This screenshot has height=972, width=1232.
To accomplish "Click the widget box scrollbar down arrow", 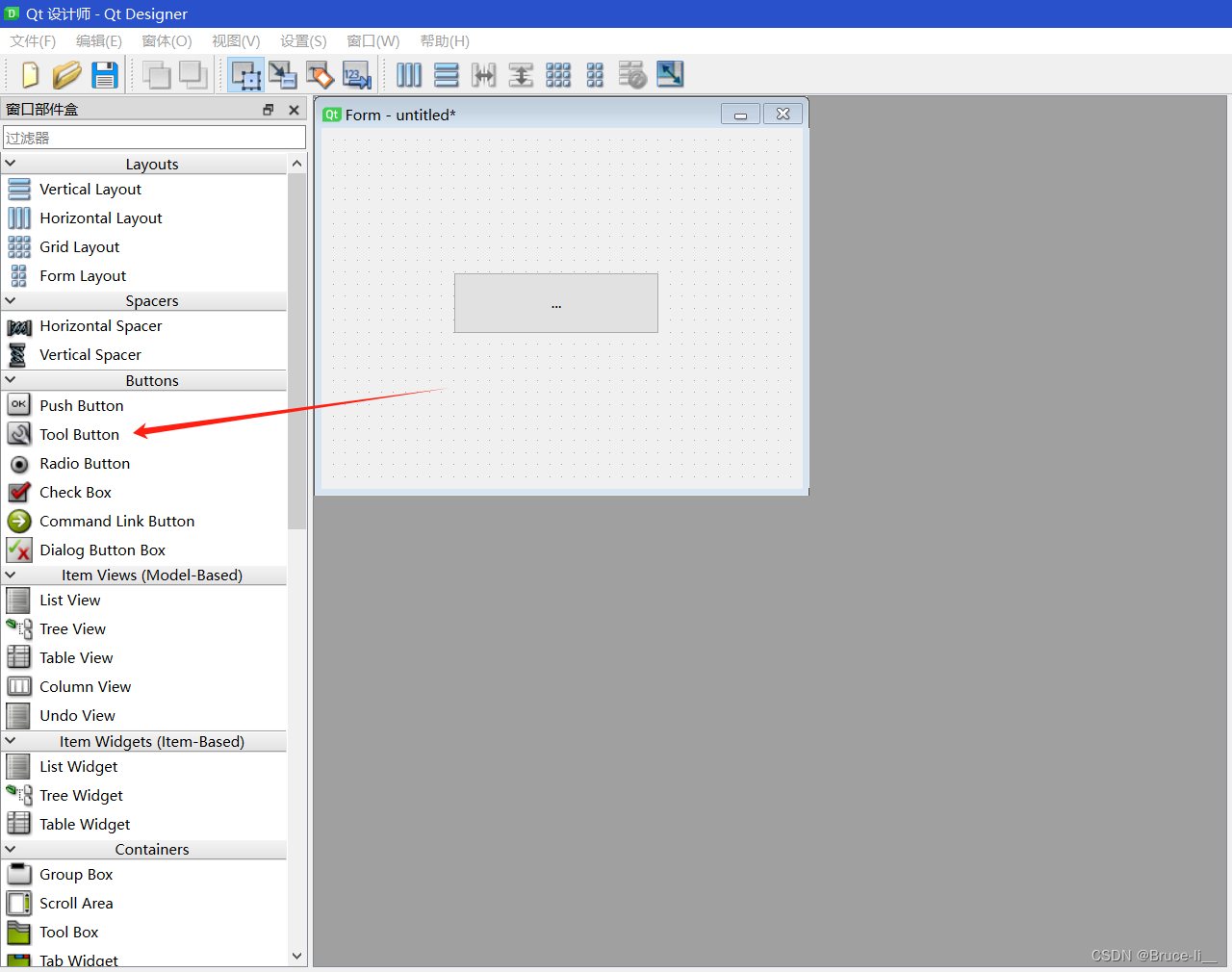I will pyautogui.click(x=297, y=956).
